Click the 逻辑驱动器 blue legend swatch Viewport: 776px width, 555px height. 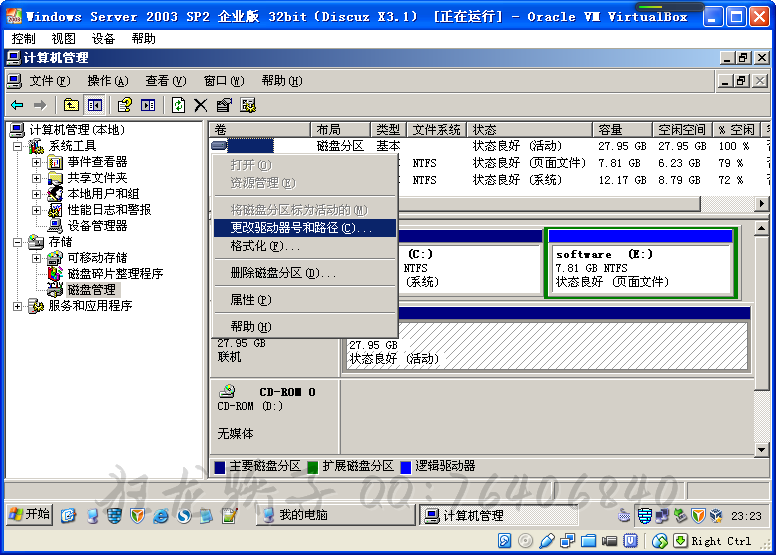tap(405, 467)
